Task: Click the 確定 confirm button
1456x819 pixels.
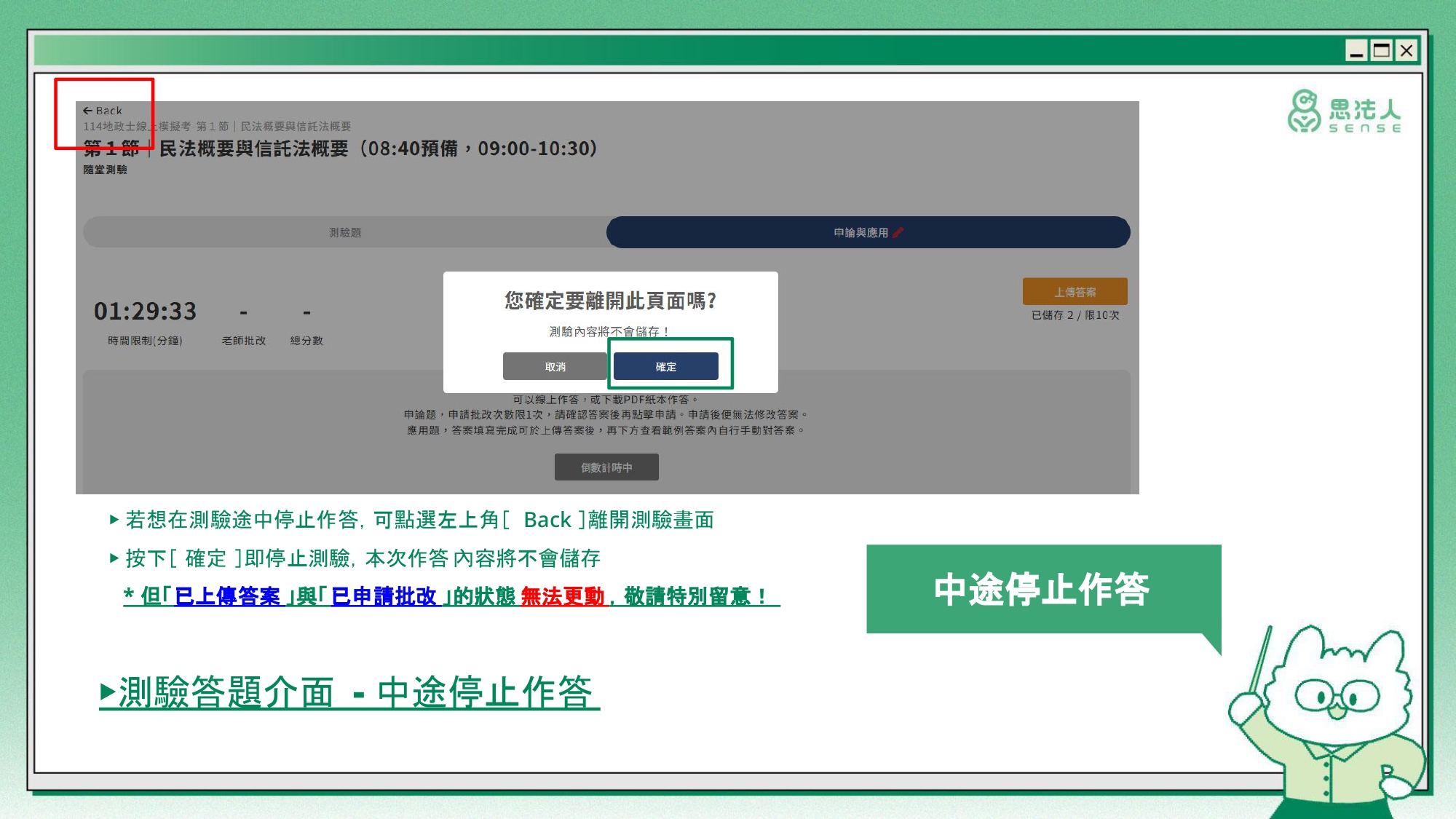Action: point(665,366)
